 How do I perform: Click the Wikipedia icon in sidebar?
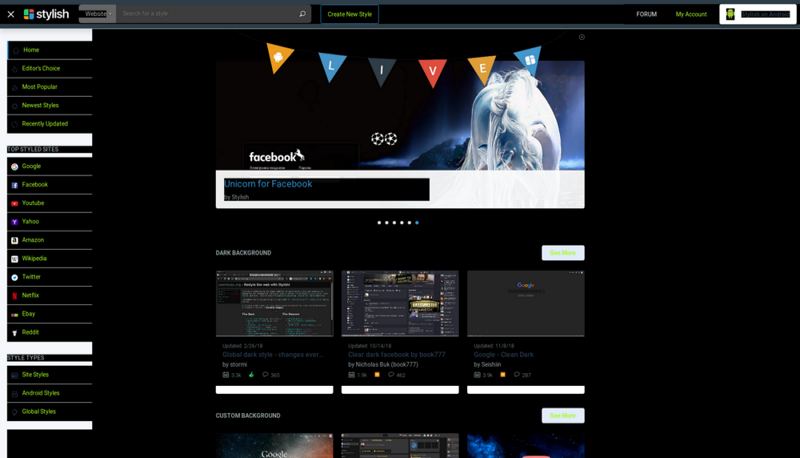click(x=15, y=259)
